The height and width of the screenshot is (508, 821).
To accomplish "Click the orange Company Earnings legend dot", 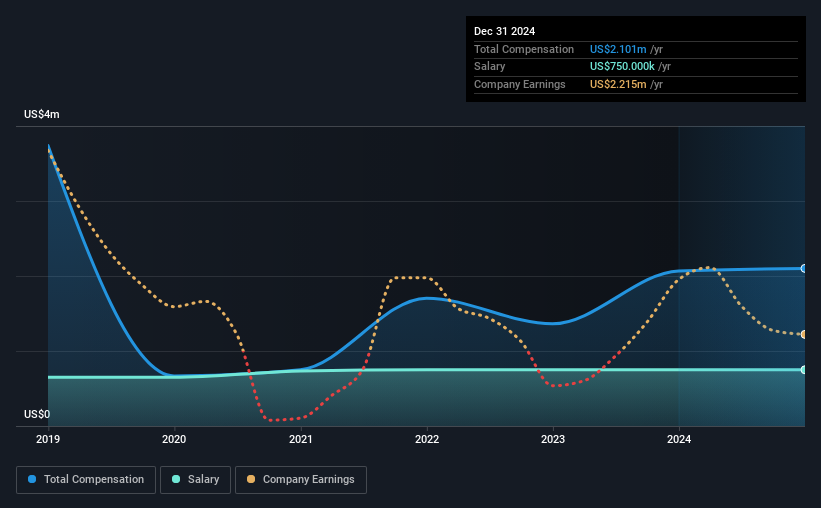I will point(251,479).
